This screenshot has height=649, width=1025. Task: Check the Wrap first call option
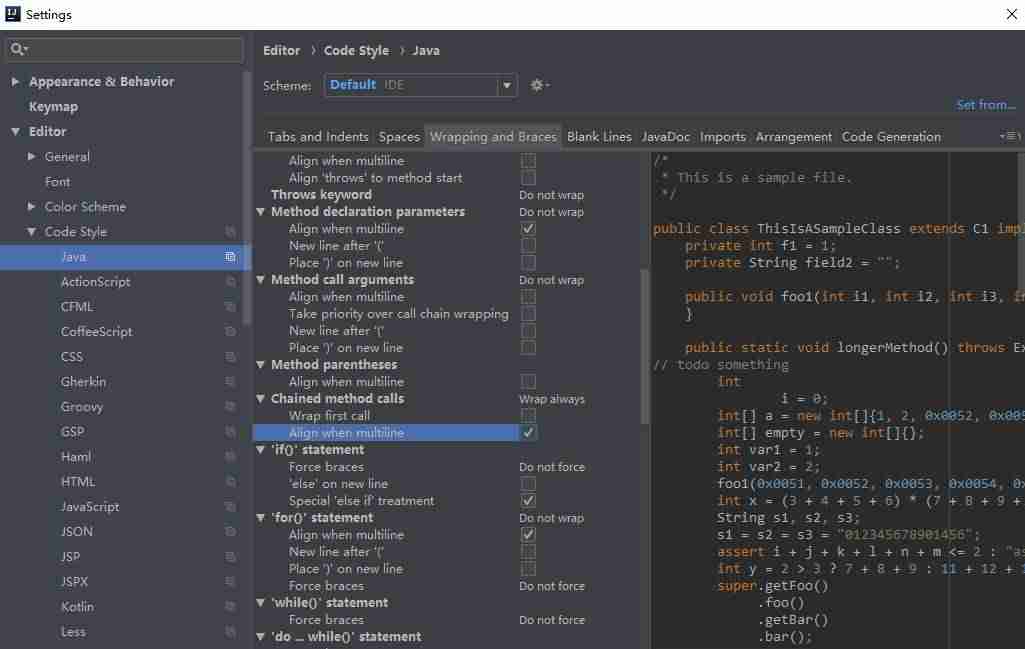point(528,416)
